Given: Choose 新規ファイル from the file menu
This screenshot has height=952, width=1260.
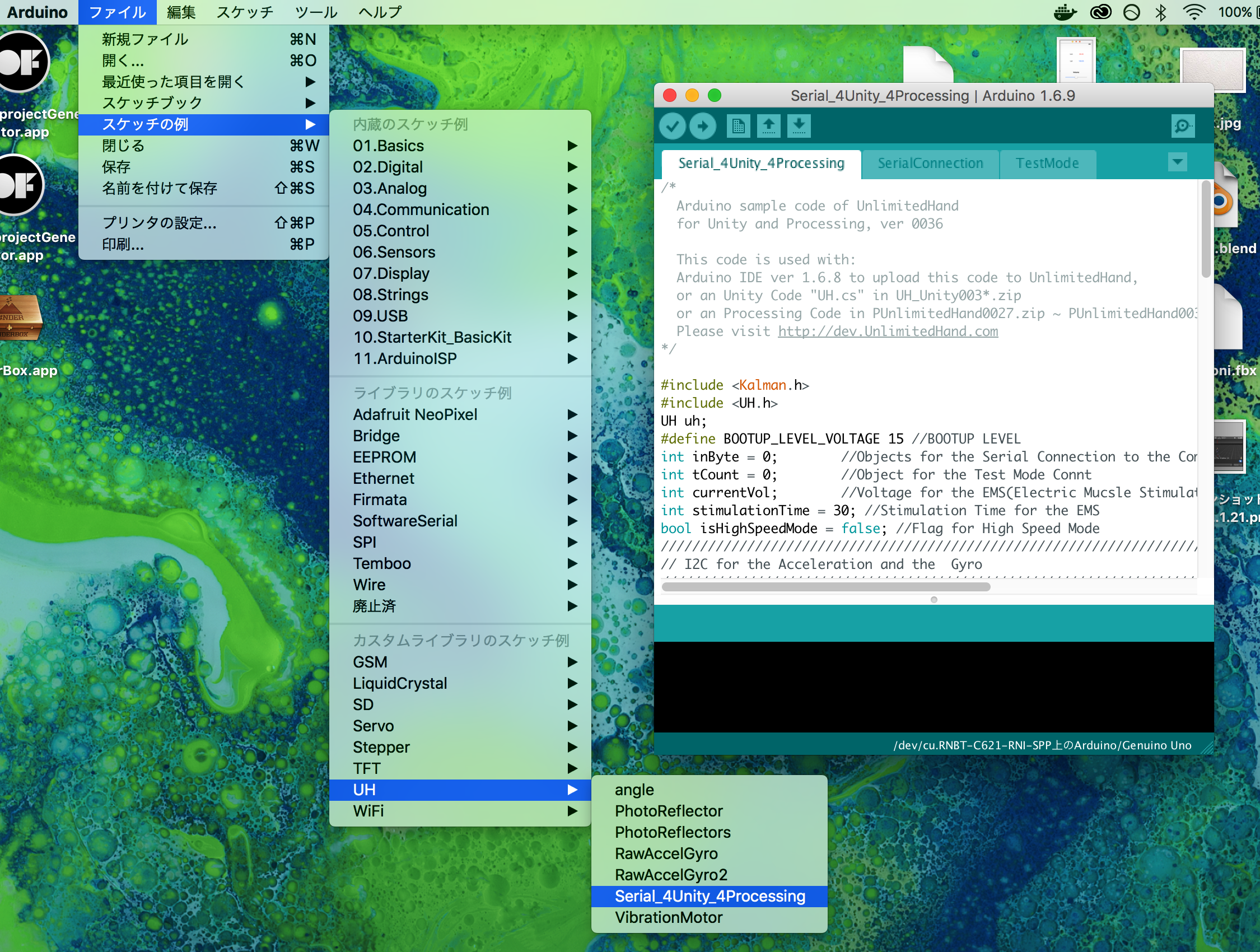Looking at the screenshot, I should 204,39.
